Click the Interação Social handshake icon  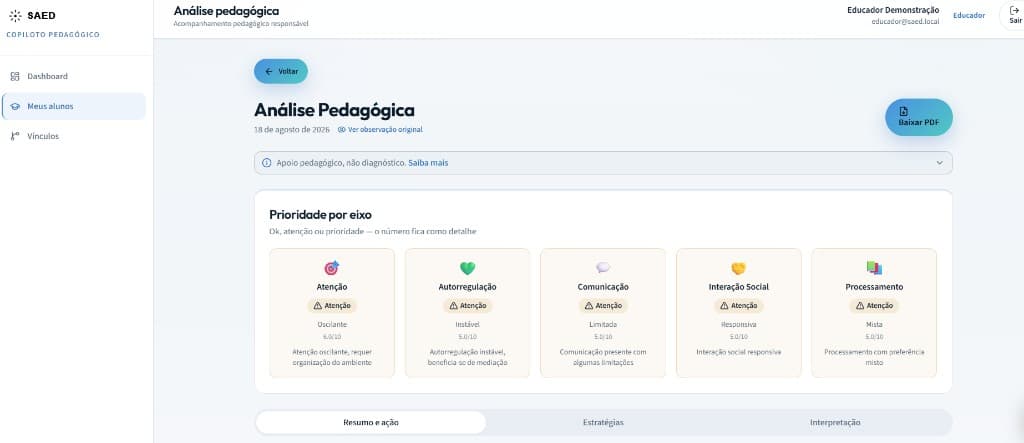pos(739,268)
